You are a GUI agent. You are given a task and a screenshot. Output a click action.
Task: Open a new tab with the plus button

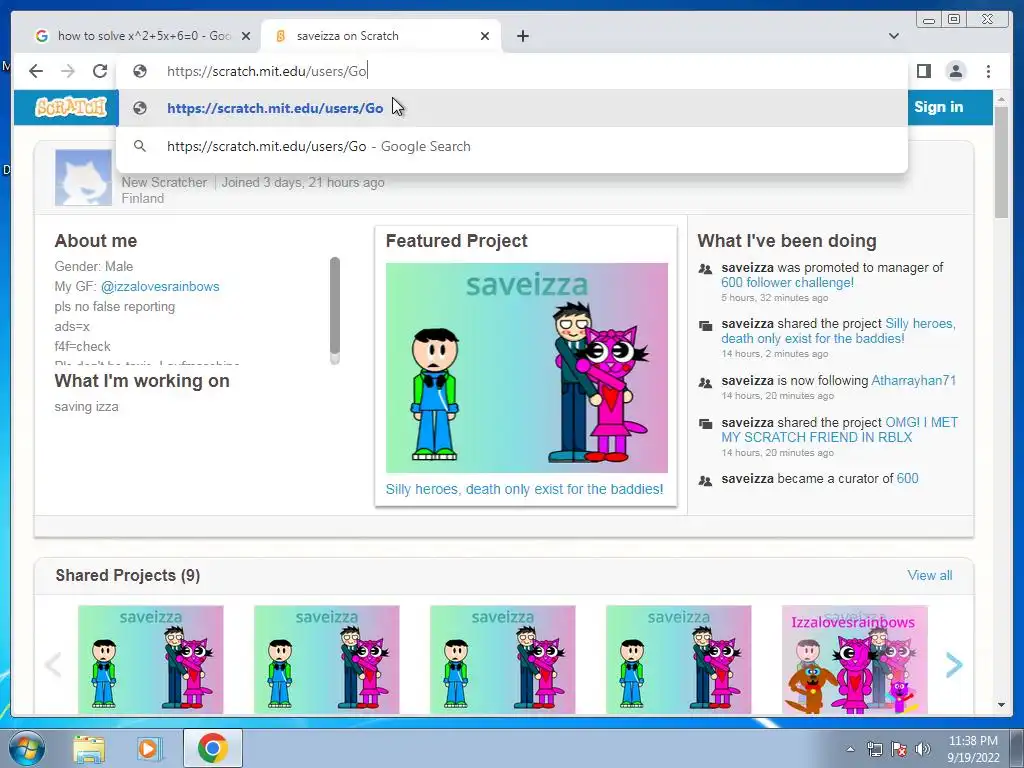tap(522, 36)
